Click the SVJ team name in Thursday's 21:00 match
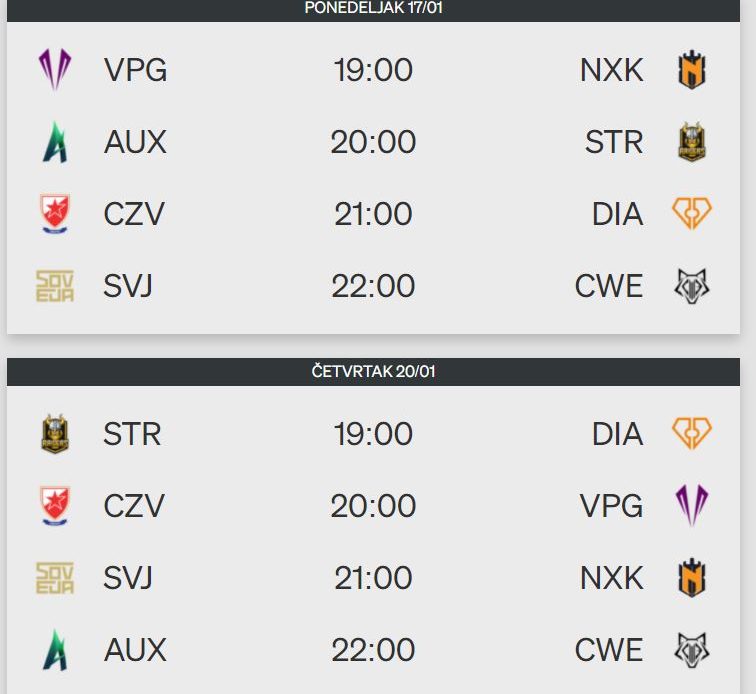This screenshot has height=694, width=756. click(x=128, y=578)
